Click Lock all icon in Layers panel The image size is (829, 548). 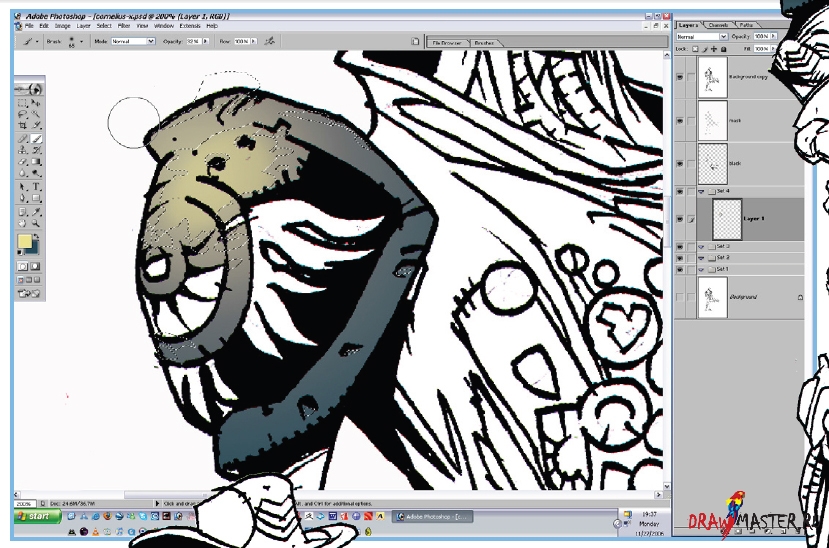(724, 49)
